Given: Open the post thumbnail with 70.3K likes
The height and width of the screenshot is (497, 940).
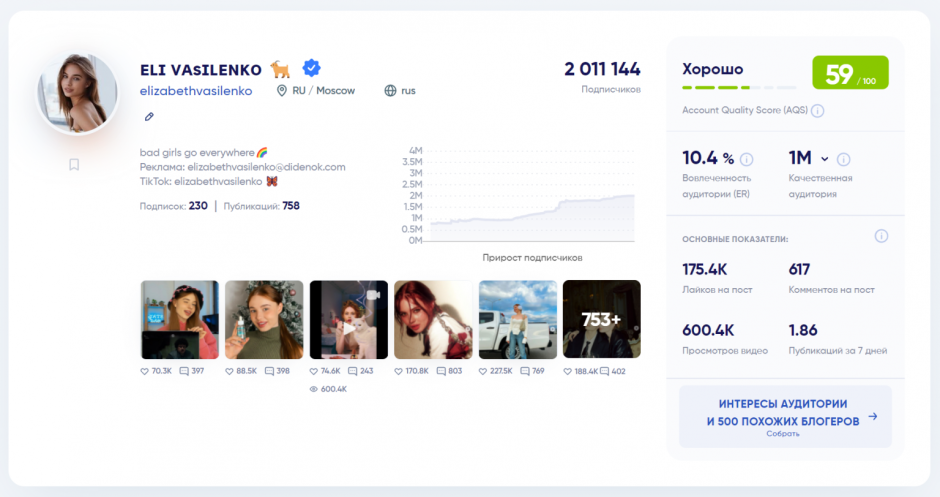Looking at the screenshot, I should 180,320.
